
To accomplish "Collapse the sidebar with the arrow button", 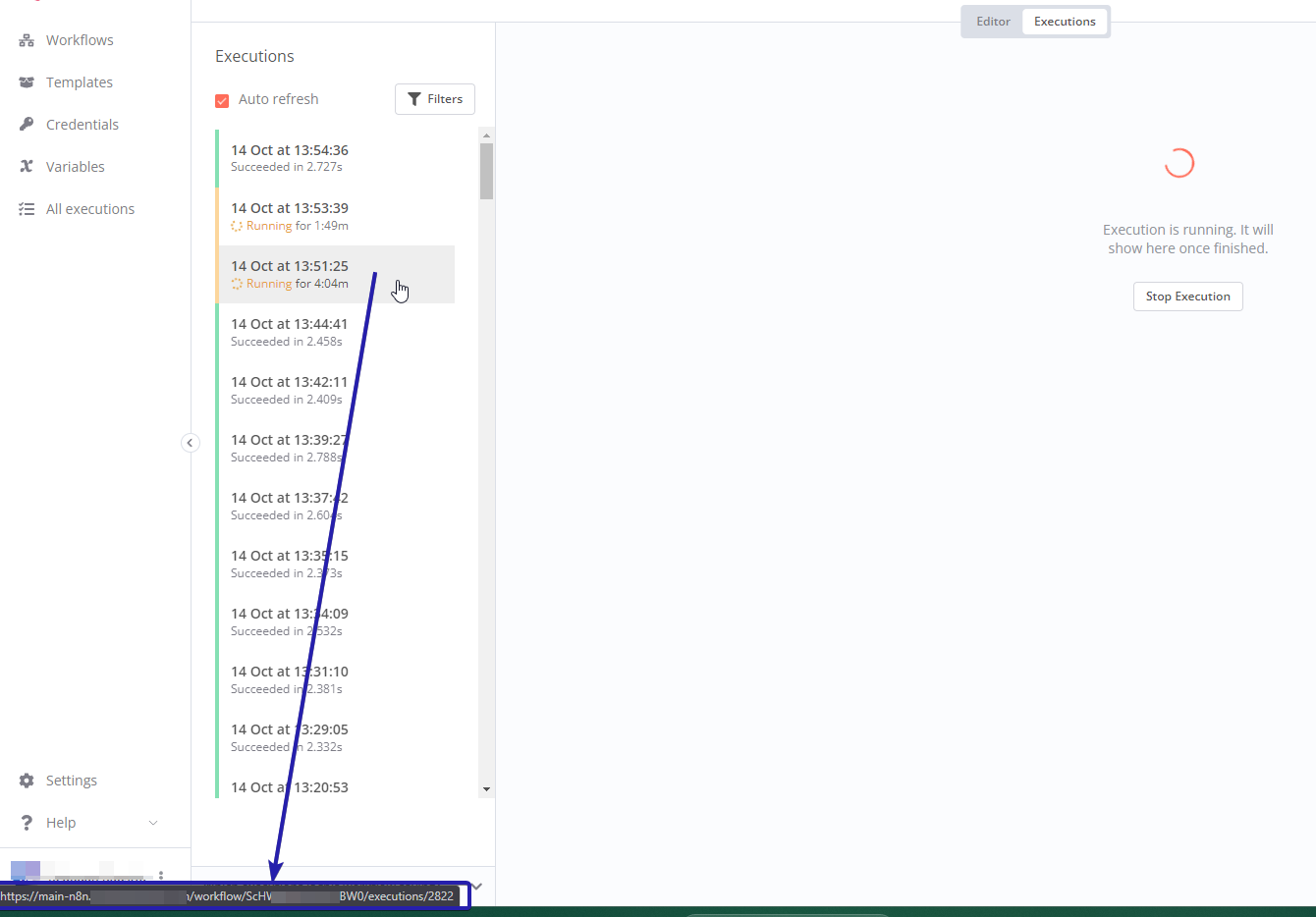I will point(191,443).
